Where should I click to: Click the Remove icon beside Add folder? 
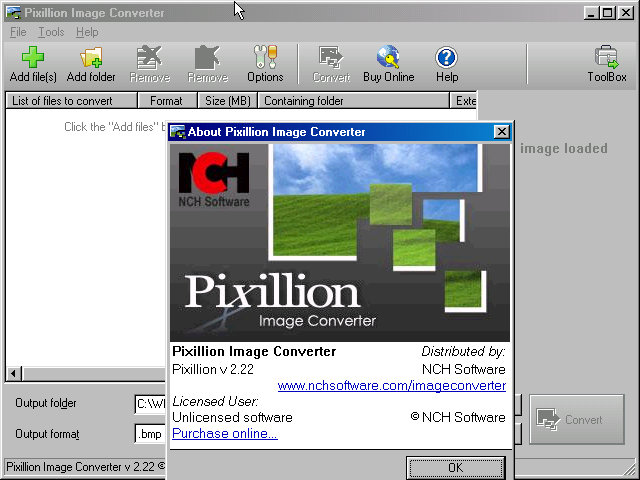click(150, 64)
